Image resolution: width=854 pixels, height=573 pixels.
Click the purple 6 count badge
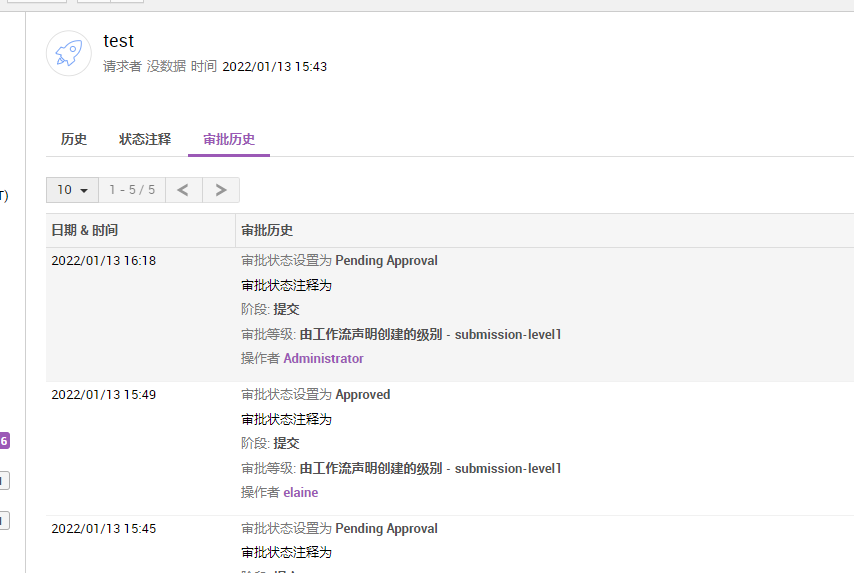[5, 440]
